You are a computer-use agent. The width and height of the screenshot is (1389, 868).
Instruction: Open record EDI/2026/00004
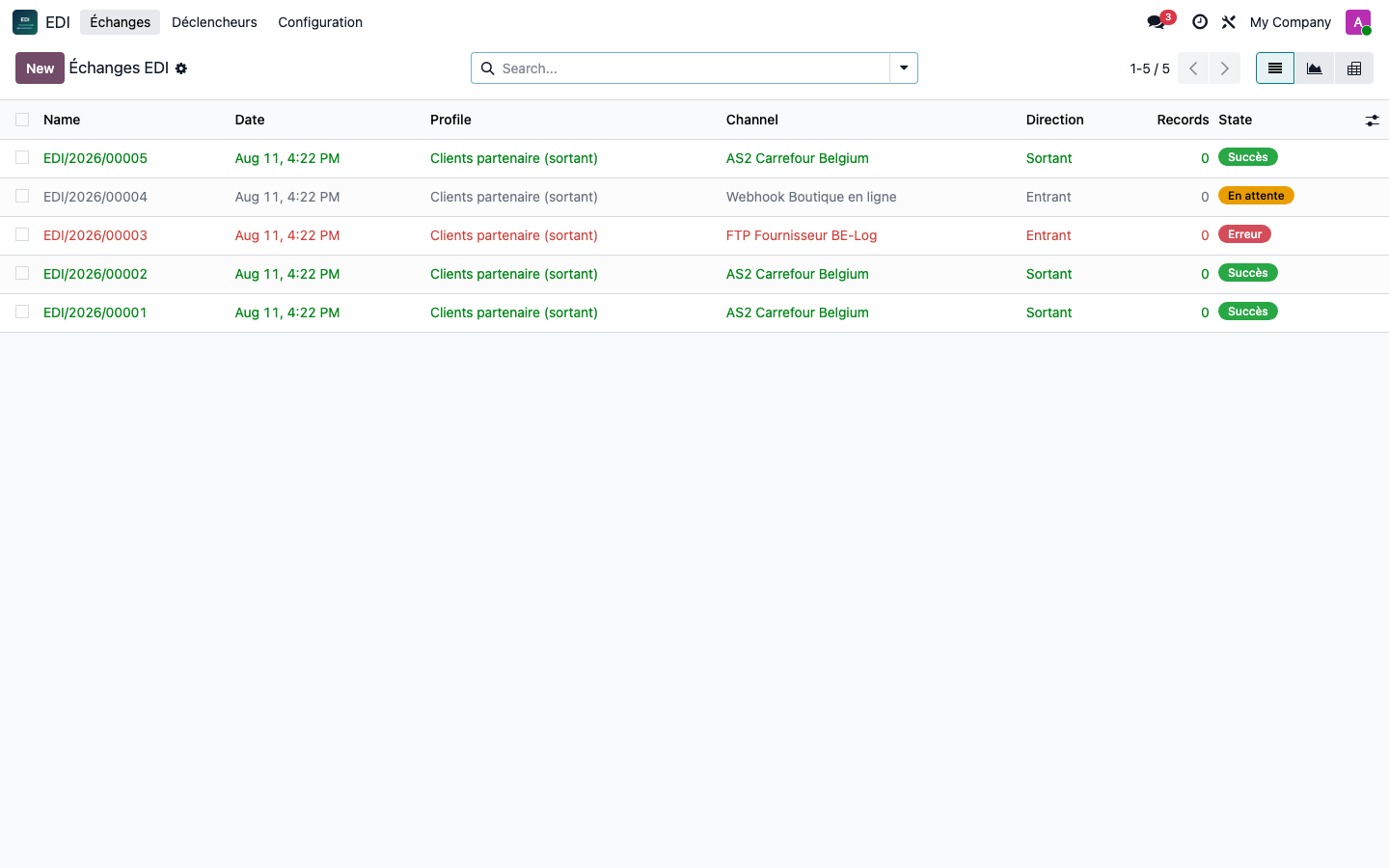(95, 197)
